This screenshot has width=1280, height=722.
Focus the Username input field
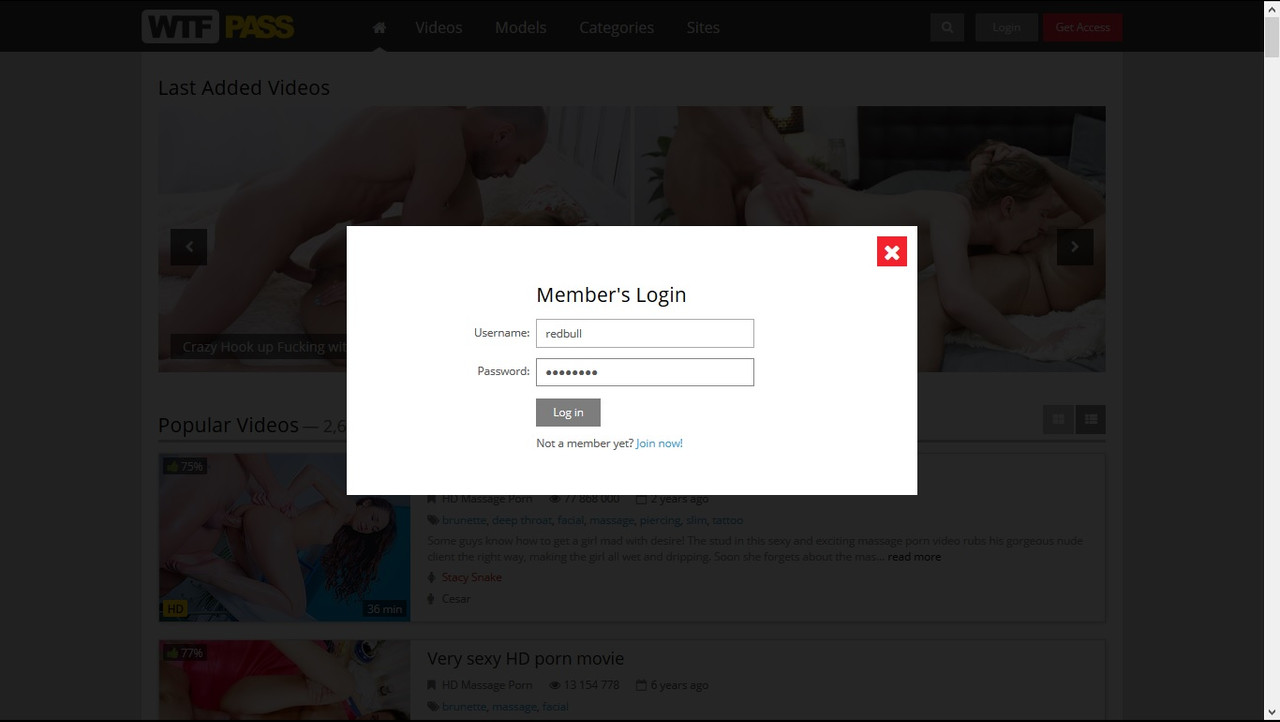645,333
